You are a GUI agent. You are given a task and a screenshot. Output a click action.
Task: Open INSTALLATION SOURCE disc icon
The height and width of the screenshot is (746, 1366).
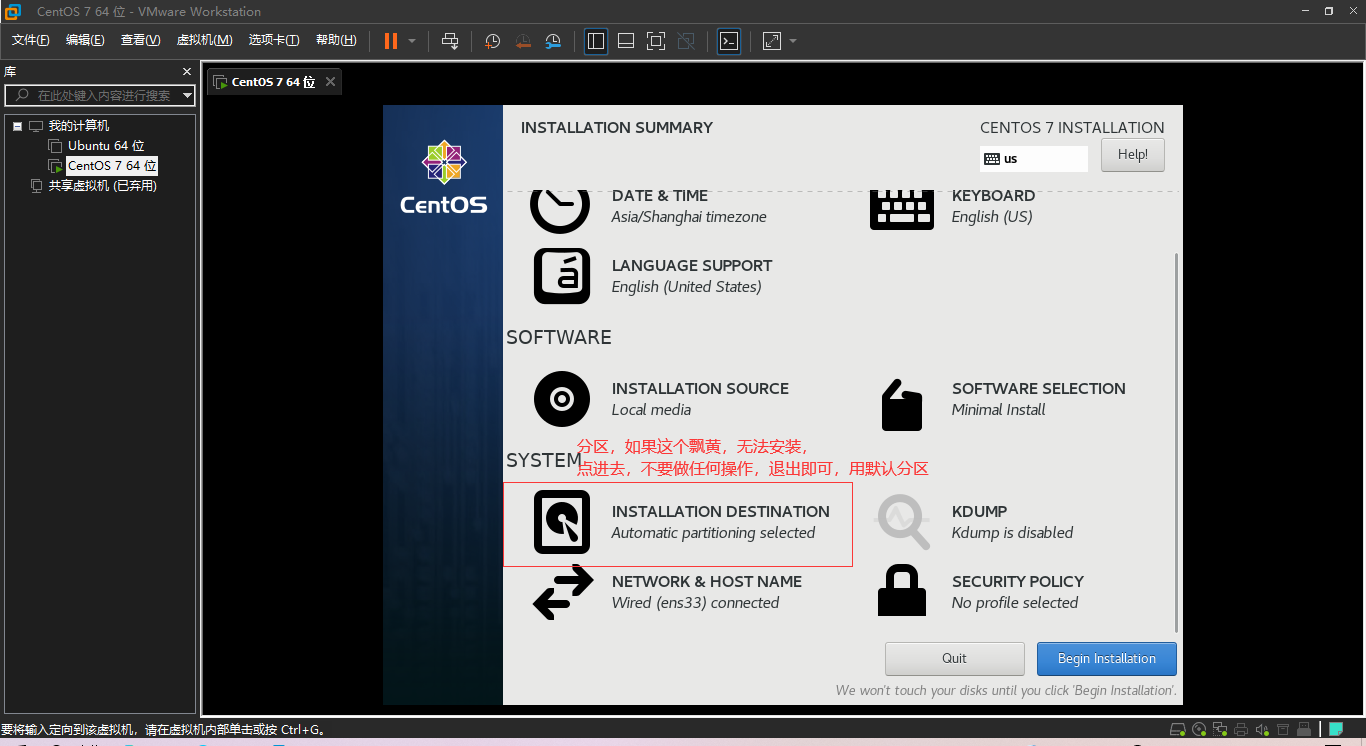pos(562,399)
